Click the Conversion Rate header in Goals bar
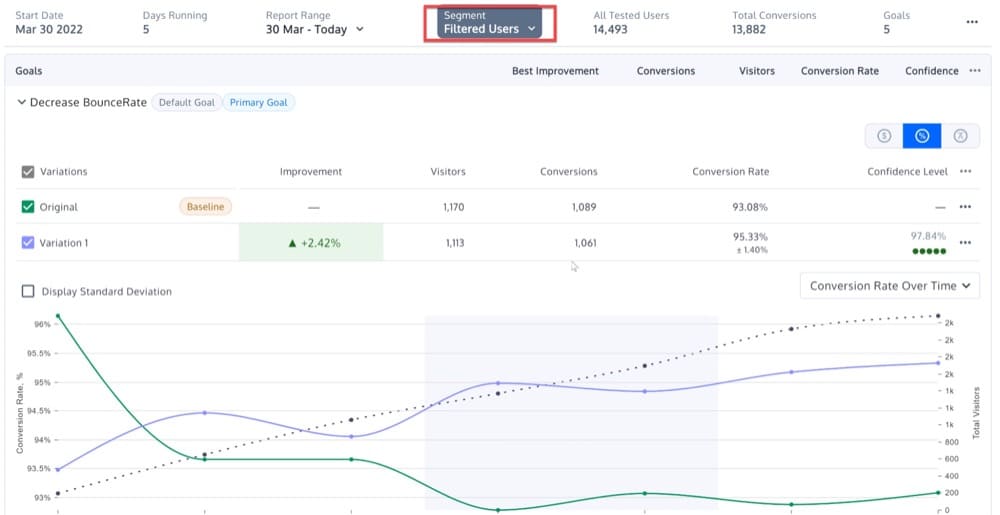This screenshot has height=515, width=1000. coord(840,71)
